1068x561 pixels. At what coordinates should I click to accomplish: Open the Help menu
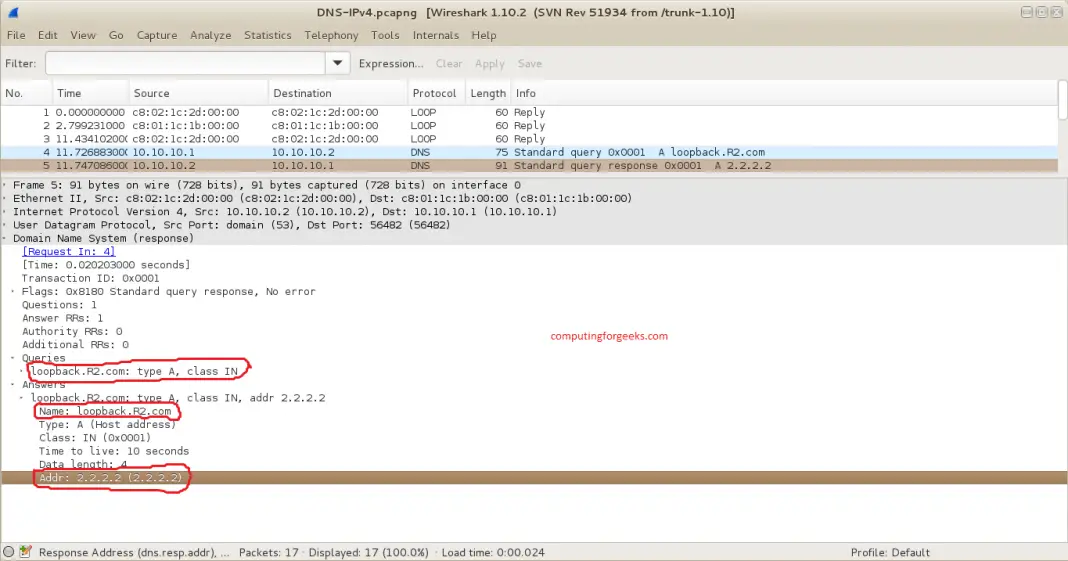(484, 35)
